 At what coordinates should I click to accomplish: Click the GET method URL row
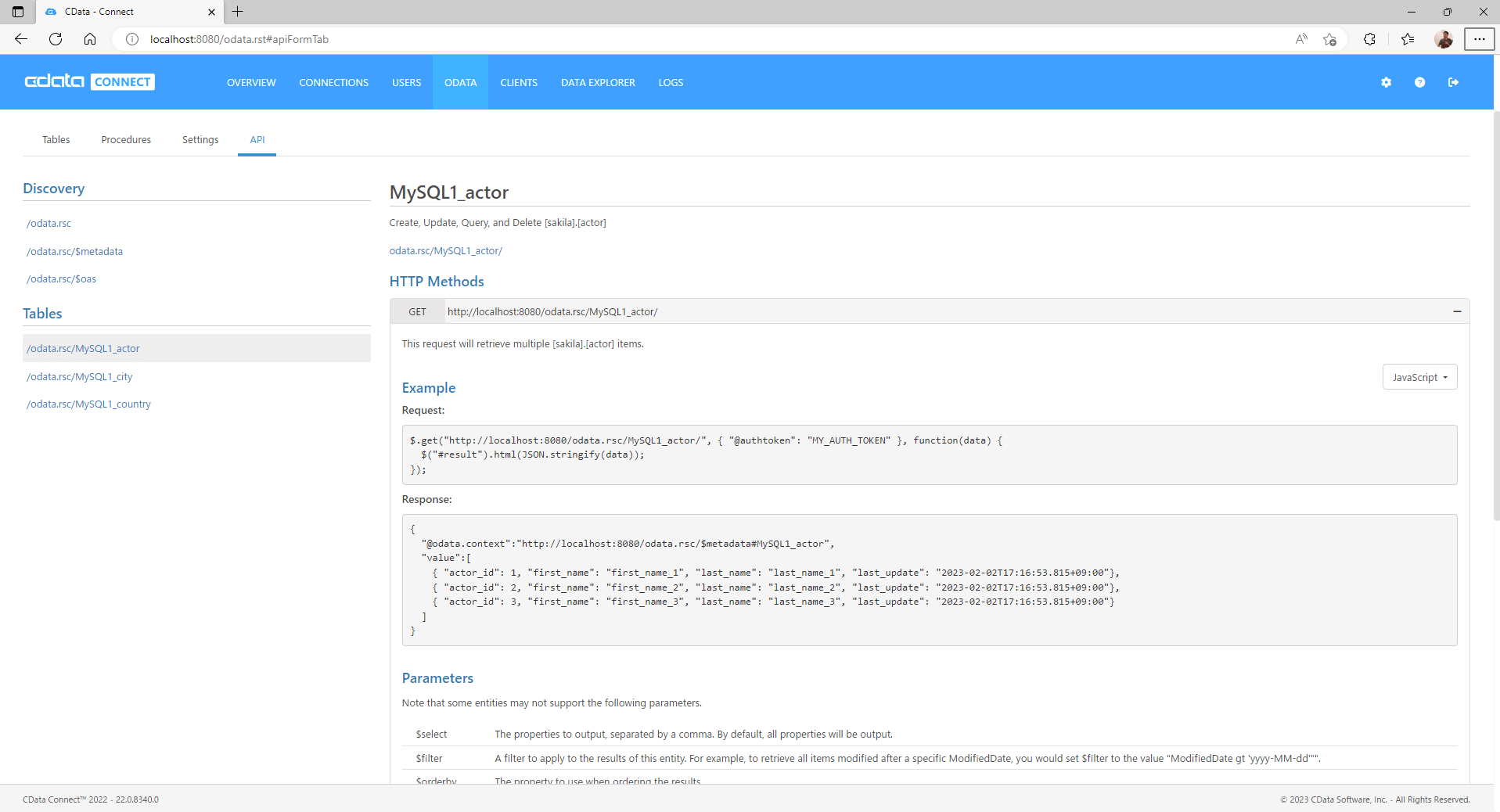930,311
